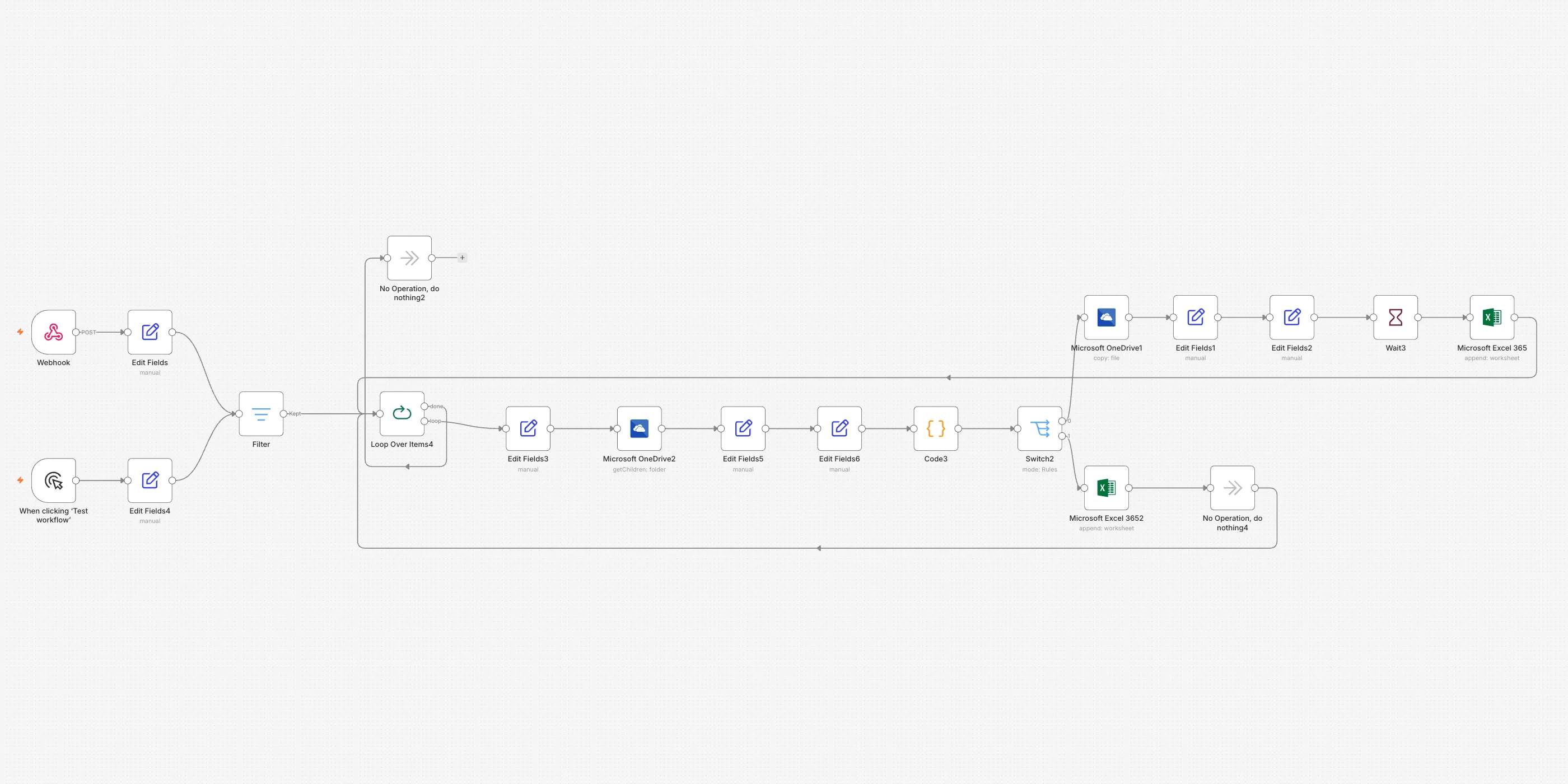Click the 'Microsoft Excel 365' label text

tap(1492, 348)
